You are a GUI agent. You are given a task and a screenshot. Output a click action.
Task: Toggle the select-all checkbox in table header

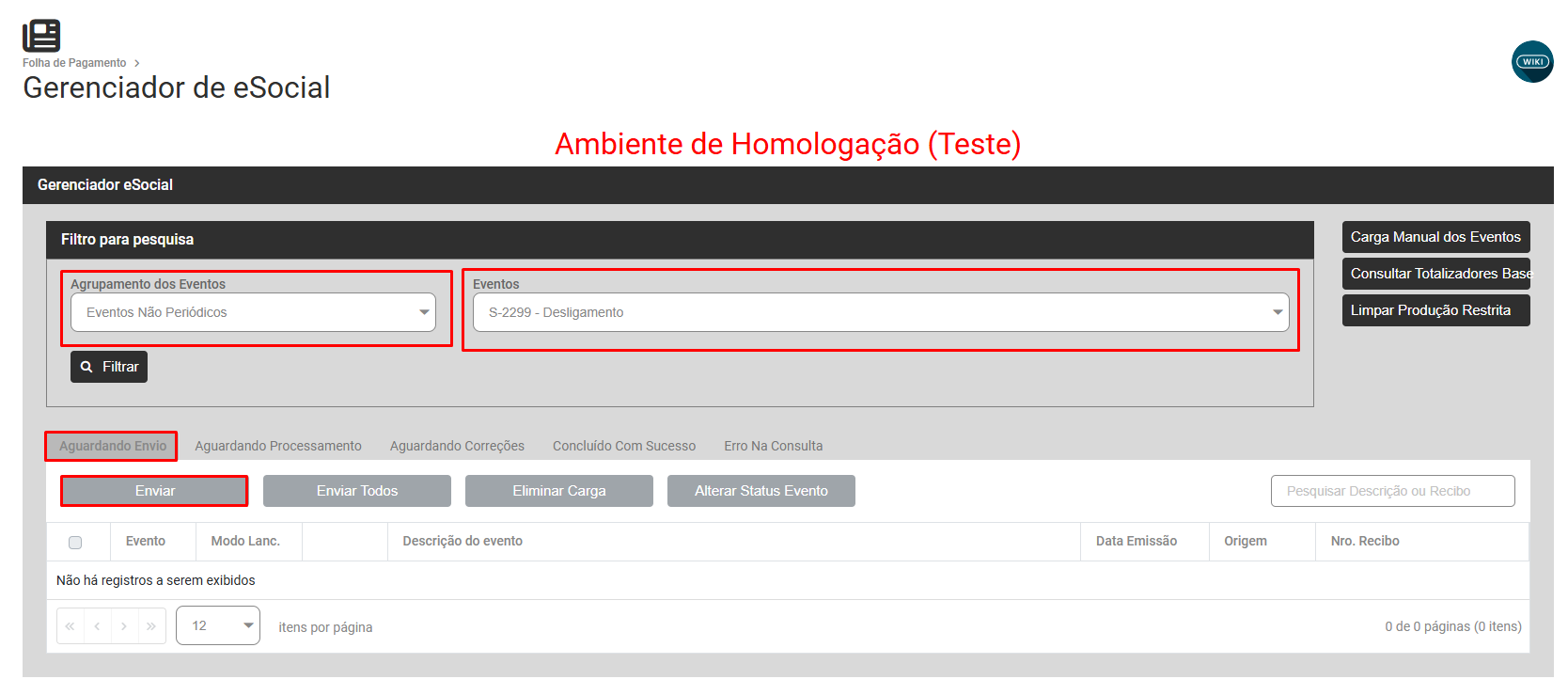pos(75,543)
